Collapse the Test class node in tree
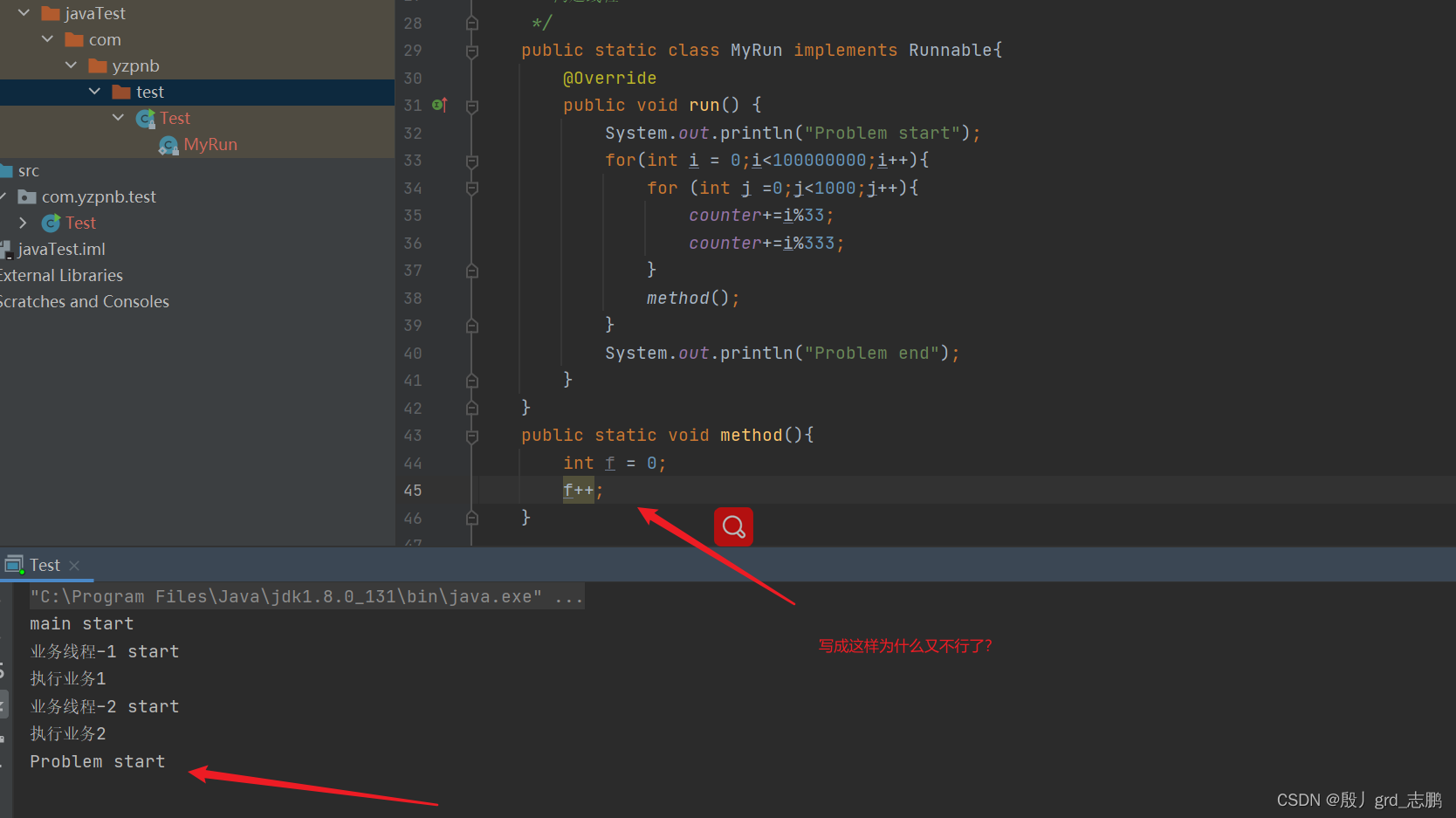Screen dimensions: 1456x818 coord(118,118)
